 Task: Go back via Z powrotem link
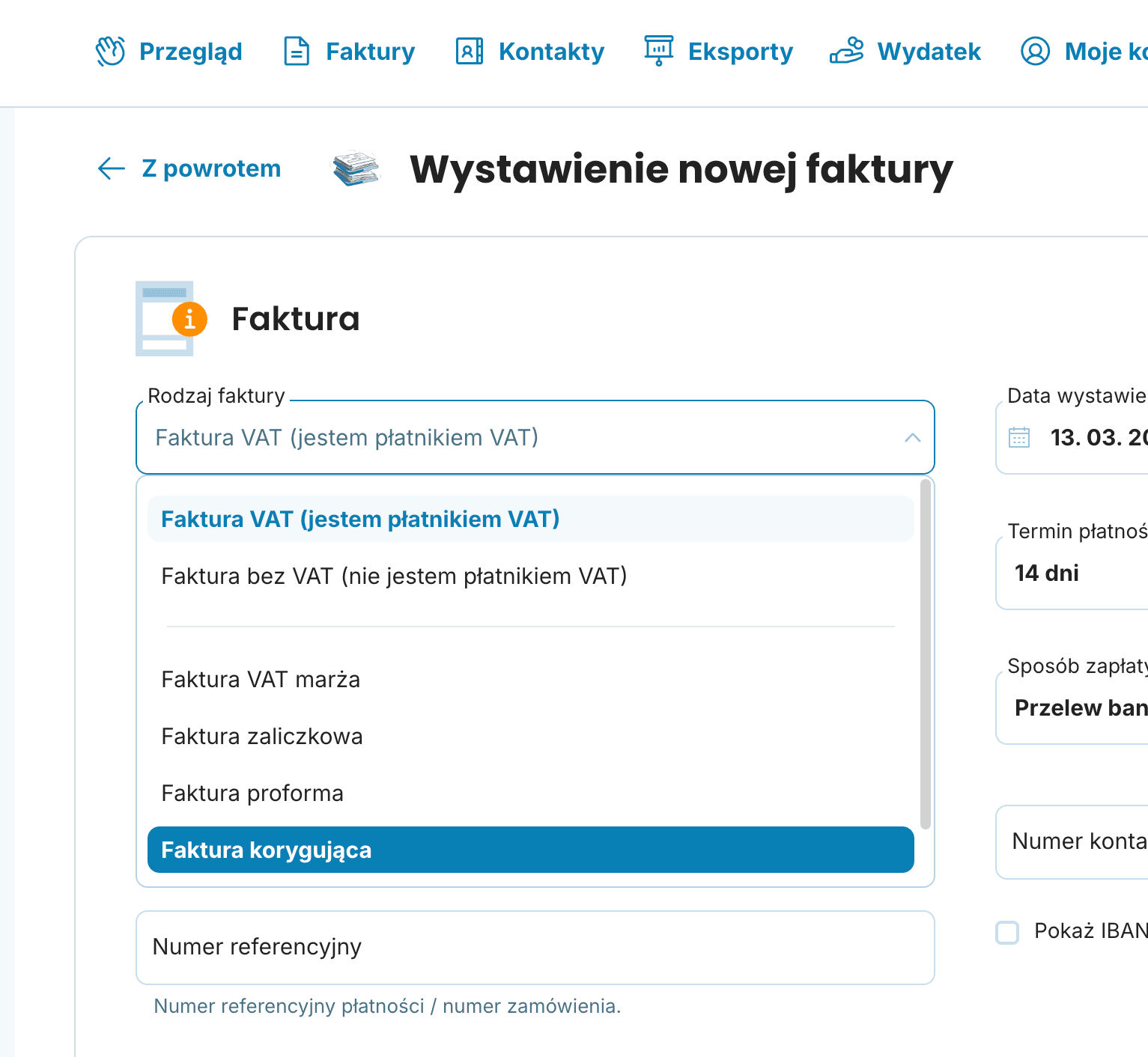coord(211,168)
